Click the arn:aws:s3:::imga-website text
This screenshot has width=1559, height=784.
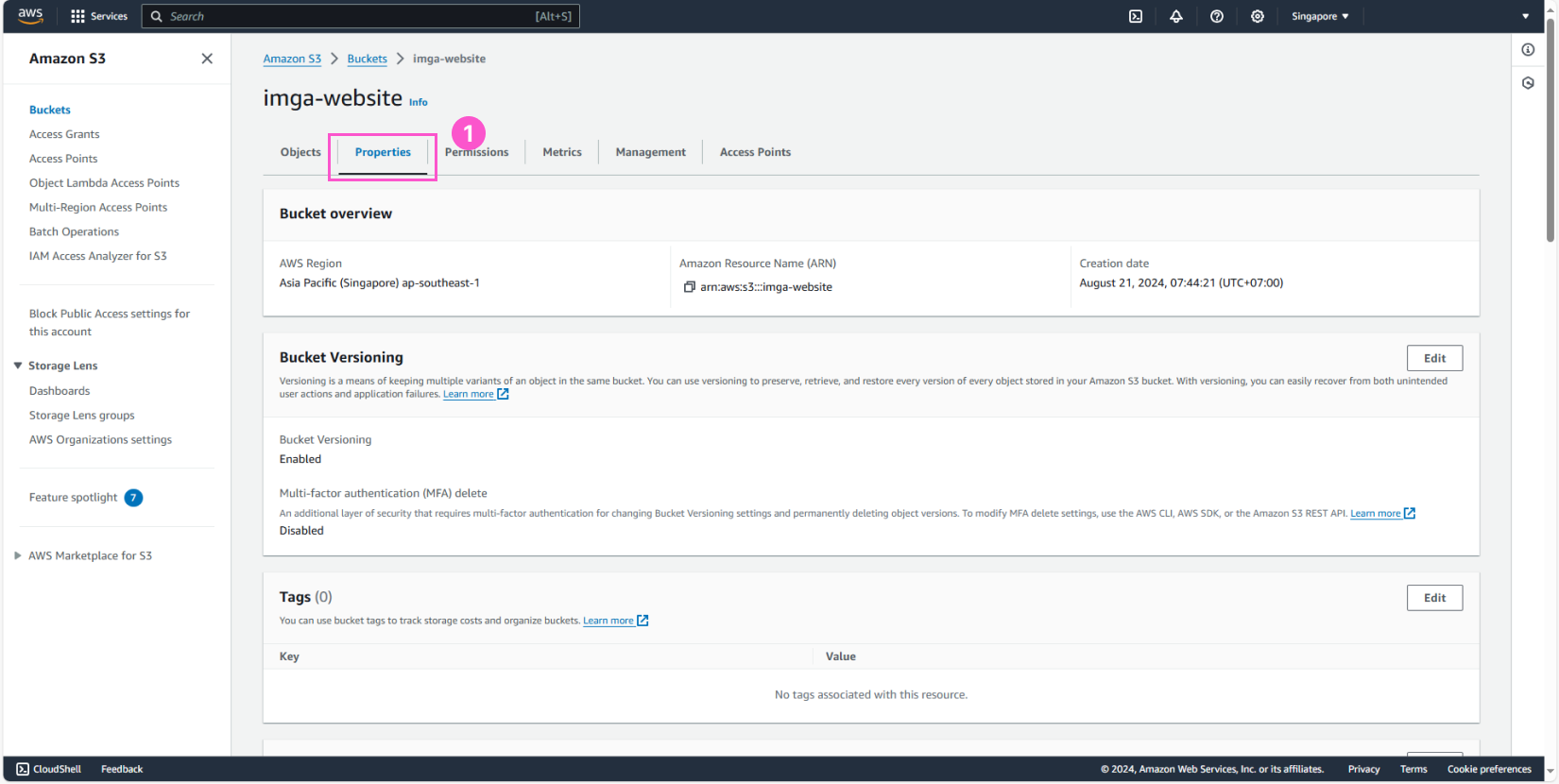click(x=766, y=287)
